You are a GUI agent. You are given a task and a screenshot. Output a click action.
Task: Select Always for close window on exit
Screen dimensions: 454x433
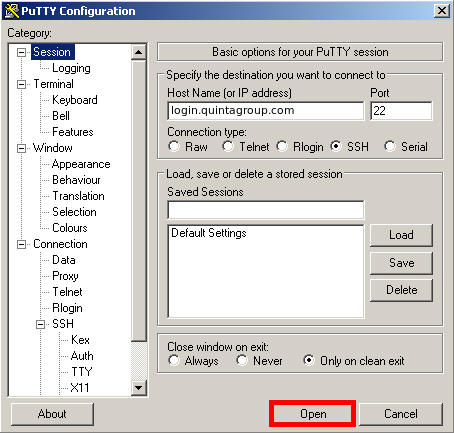(x=174, y=360)
